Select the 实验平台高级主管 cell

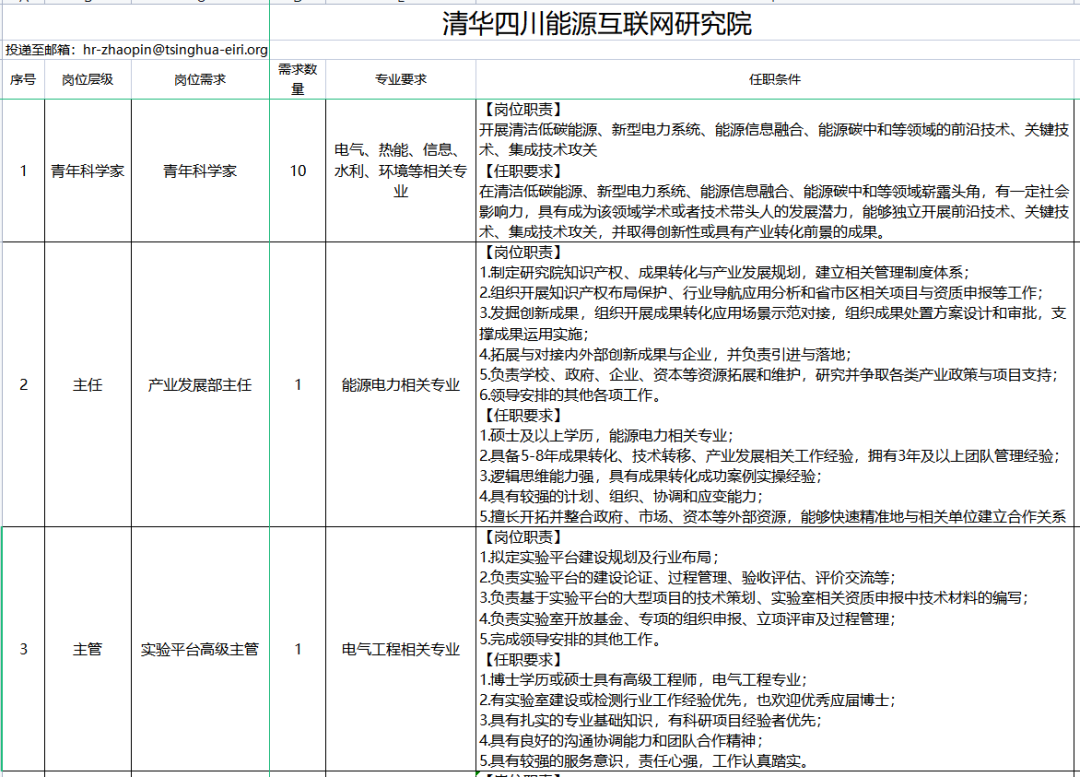[200, 649]
